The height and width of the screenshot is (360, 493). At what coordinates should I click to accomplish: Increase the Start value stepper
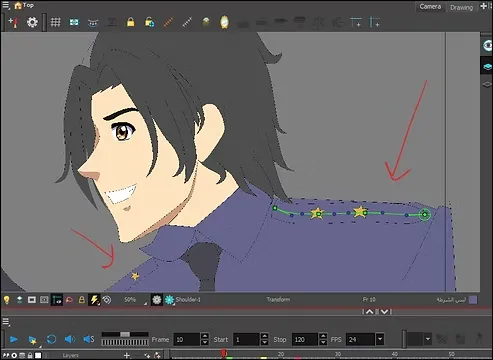coord(264,336)
